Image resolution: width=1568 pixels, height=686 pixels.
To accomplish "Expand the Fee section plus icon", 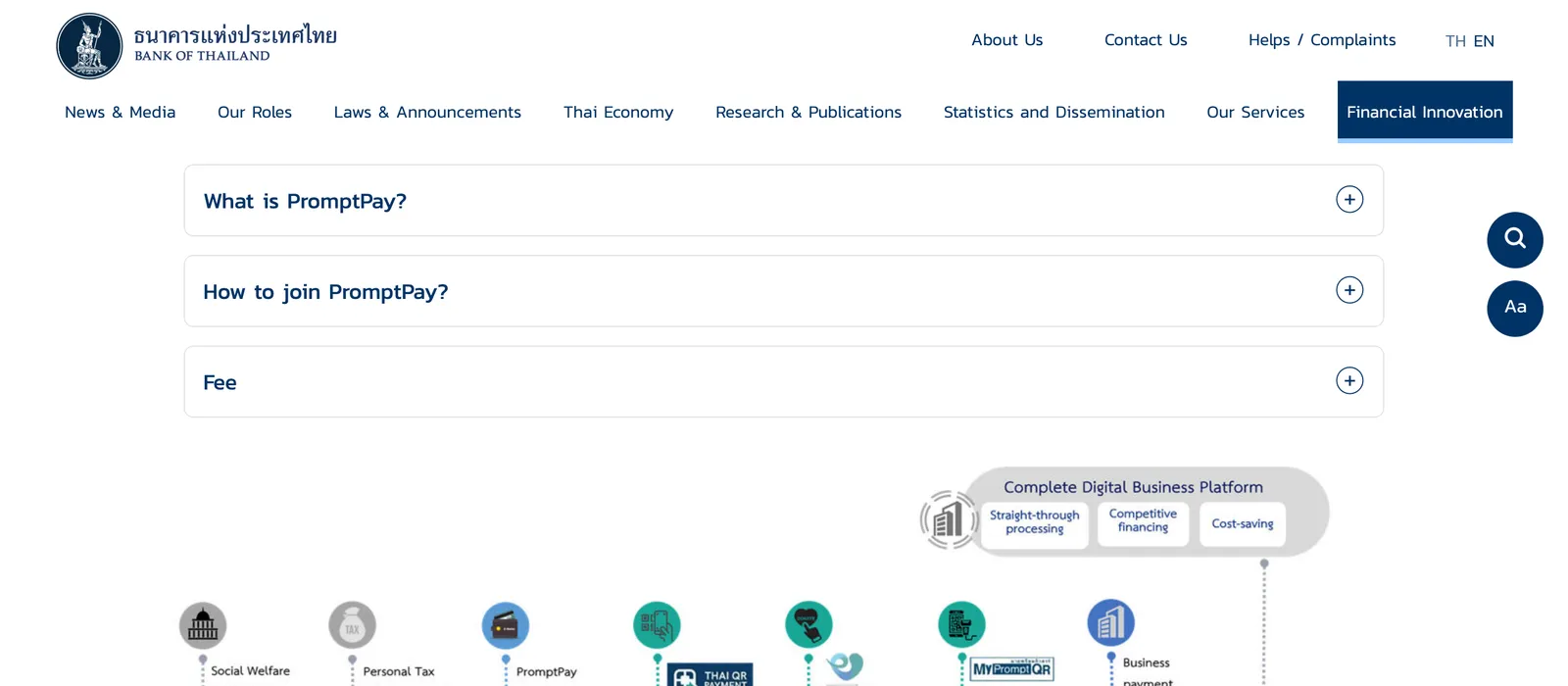I will click(x=1349, y=380).
